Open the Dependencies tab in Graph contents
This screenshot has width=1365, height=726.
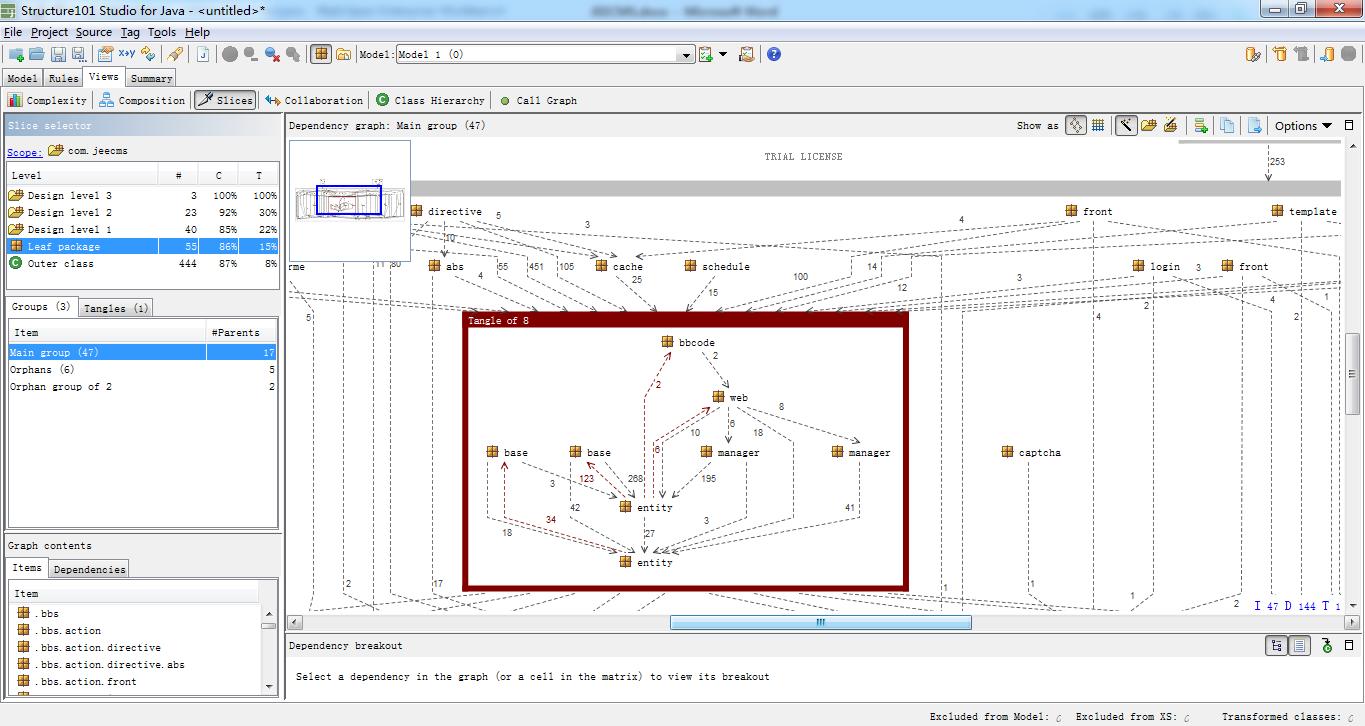click(x=90, y=569)
